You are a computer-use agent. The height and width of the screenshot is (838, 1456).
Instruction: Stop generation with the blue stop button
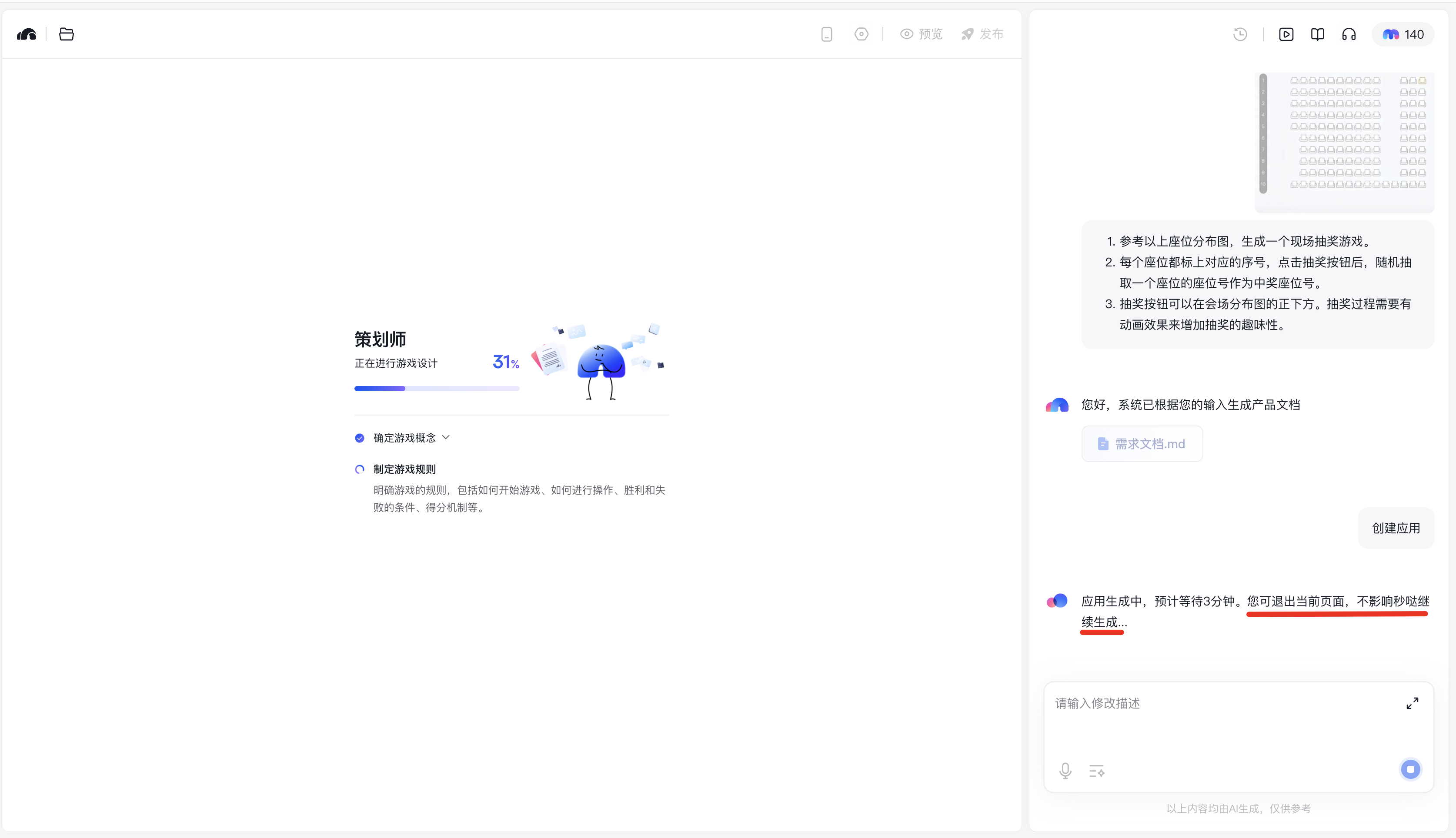click(1410, 769)
